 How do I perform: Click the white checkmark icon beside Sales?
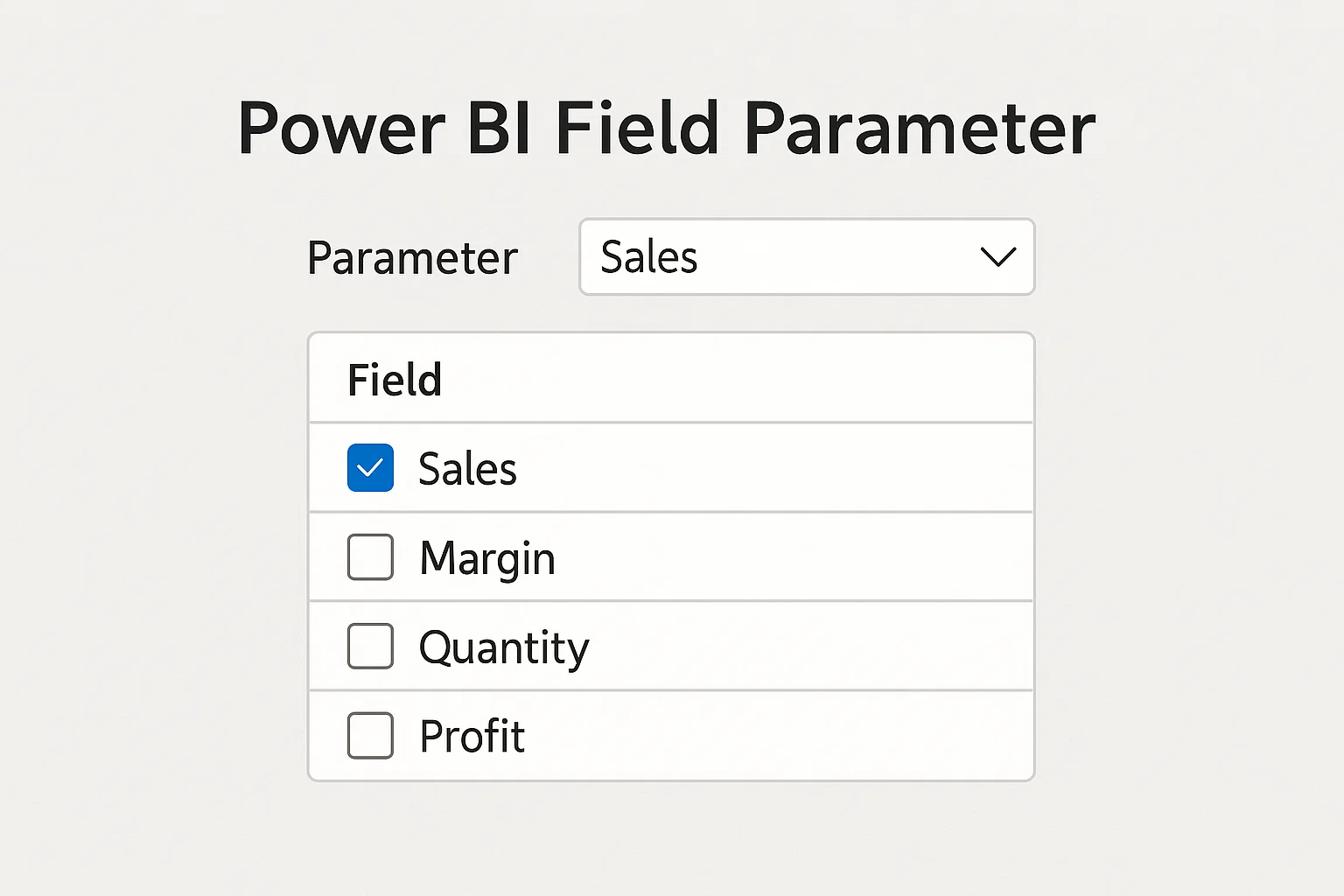point(370,468)
